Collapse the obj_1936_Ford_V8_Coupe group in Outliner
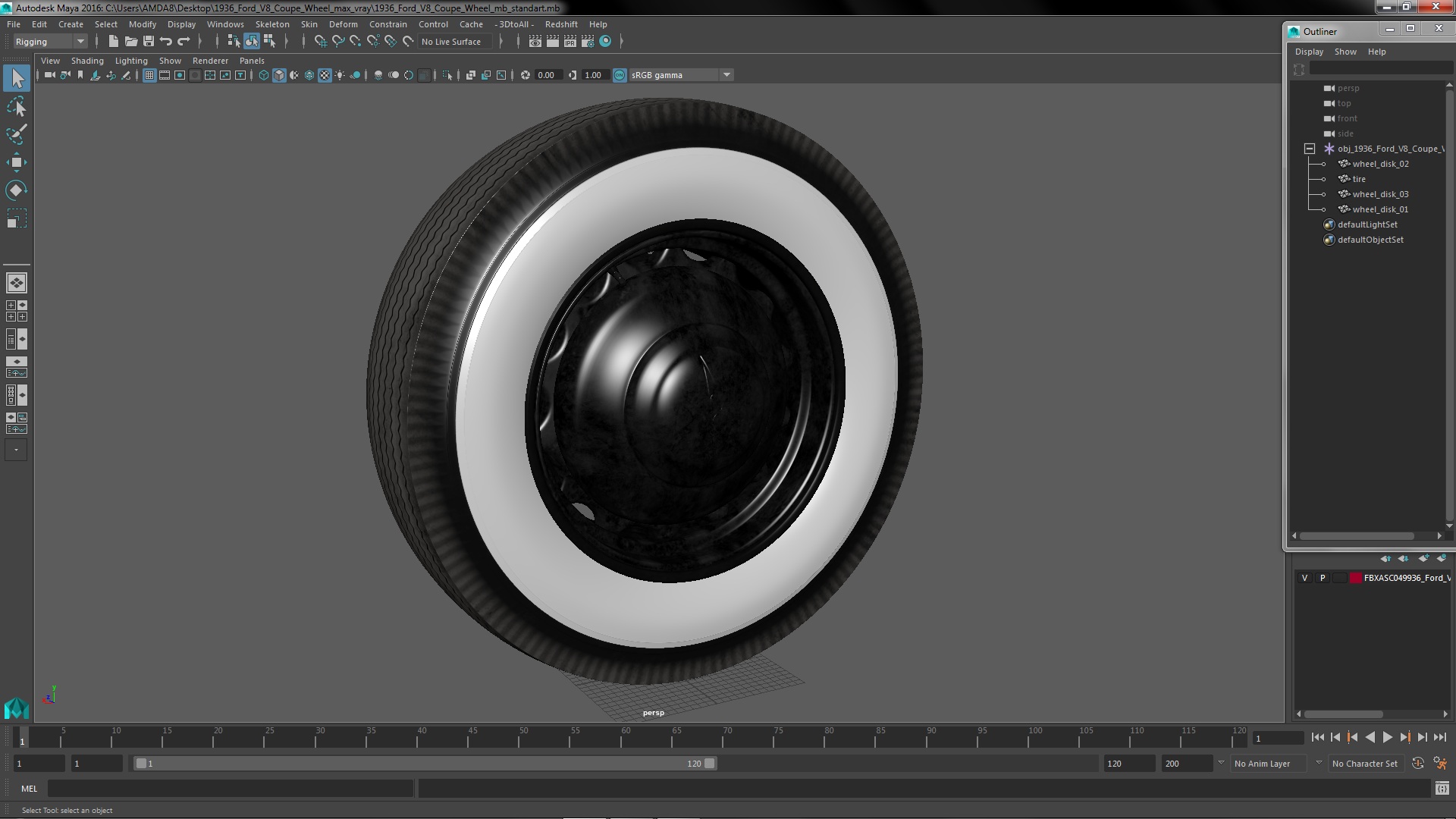1456x819 pixels. 1310,149
